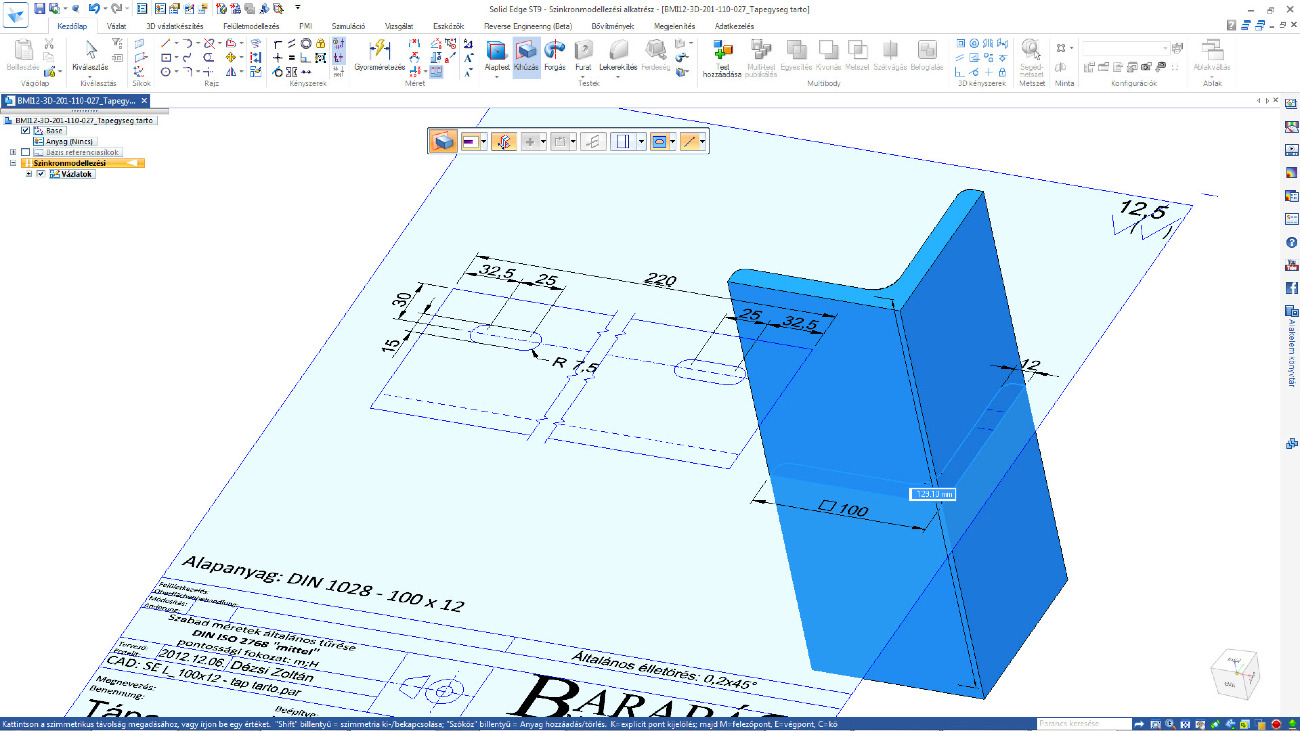Image resolution: width=1300 pixels, height=731 pixels.
Task: Click the Beillesztés paste icon
Action: tap(22, 55)
